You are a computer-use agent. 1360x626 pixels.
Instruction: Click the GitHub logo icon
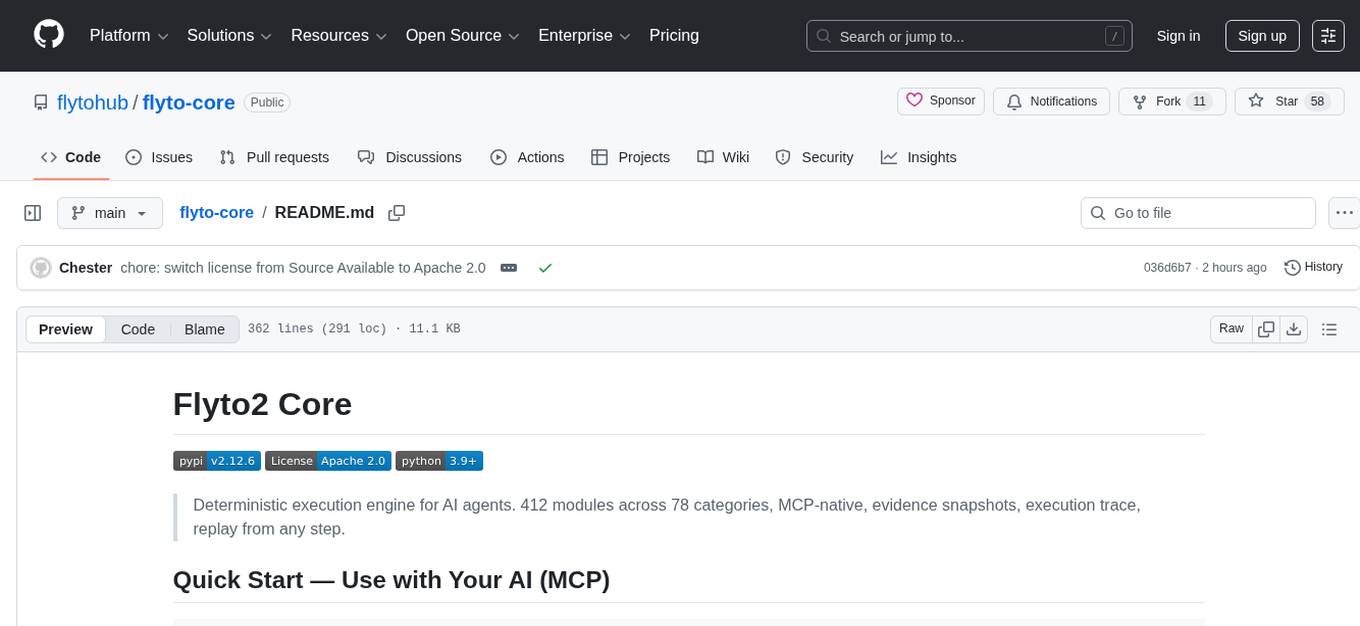coord(49,35)
